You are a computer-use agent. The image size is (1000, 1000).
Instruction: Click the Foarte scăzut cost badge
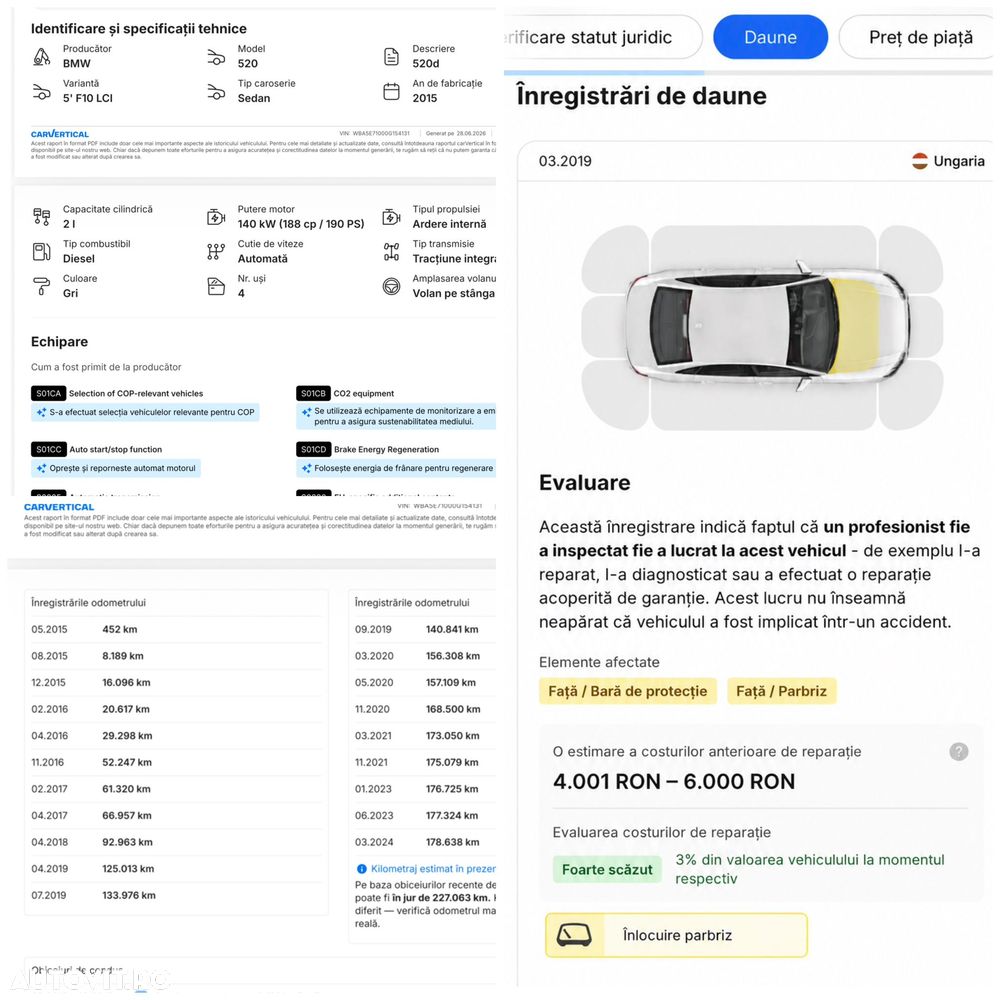tap(607, 869)
